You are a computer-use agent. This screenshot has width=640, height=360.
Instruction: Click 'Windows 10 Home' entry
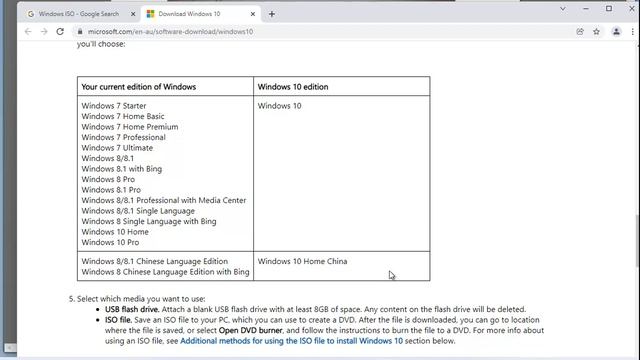coord(115,232)
